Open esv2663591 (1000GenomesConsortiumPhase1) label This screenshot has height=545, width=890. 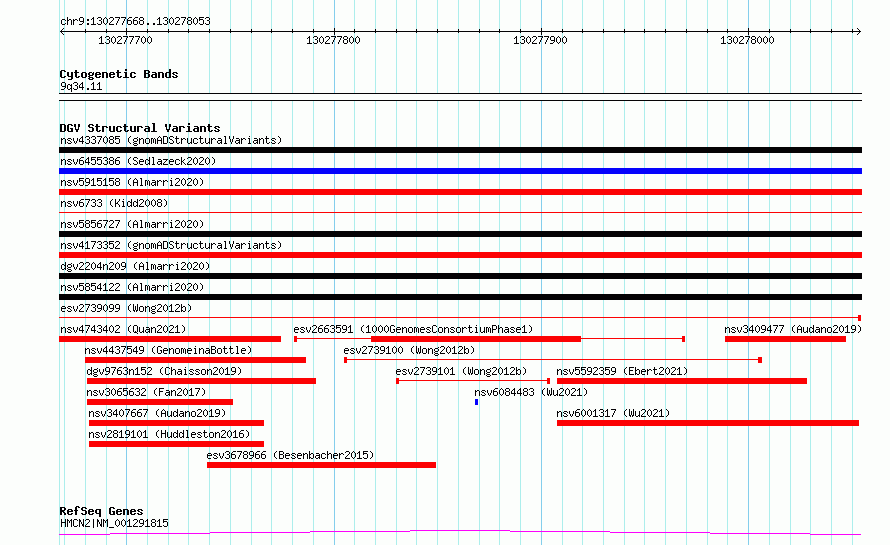pos(413,329)
